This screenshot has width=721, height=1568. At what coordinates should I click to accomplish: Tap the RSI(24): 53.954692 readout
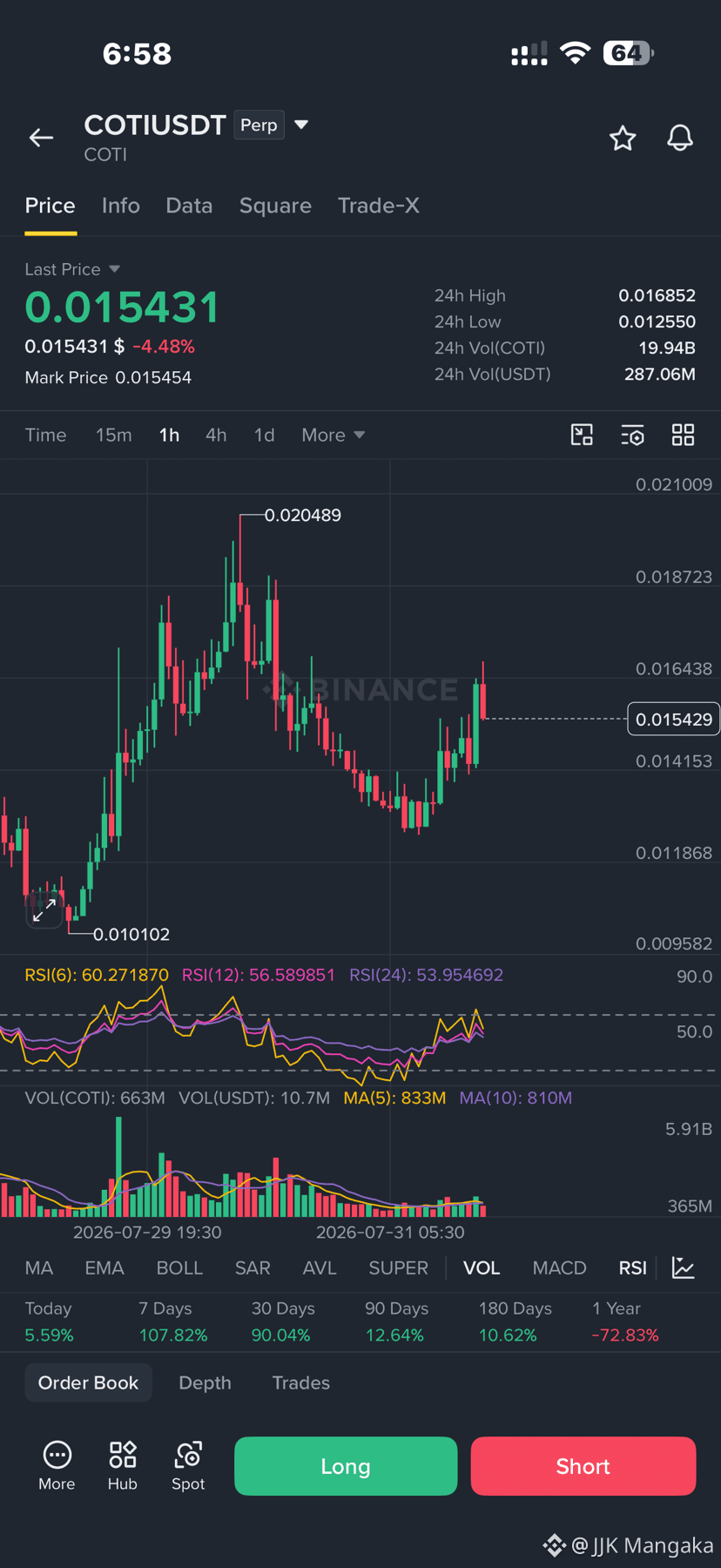tap(426, 975)
